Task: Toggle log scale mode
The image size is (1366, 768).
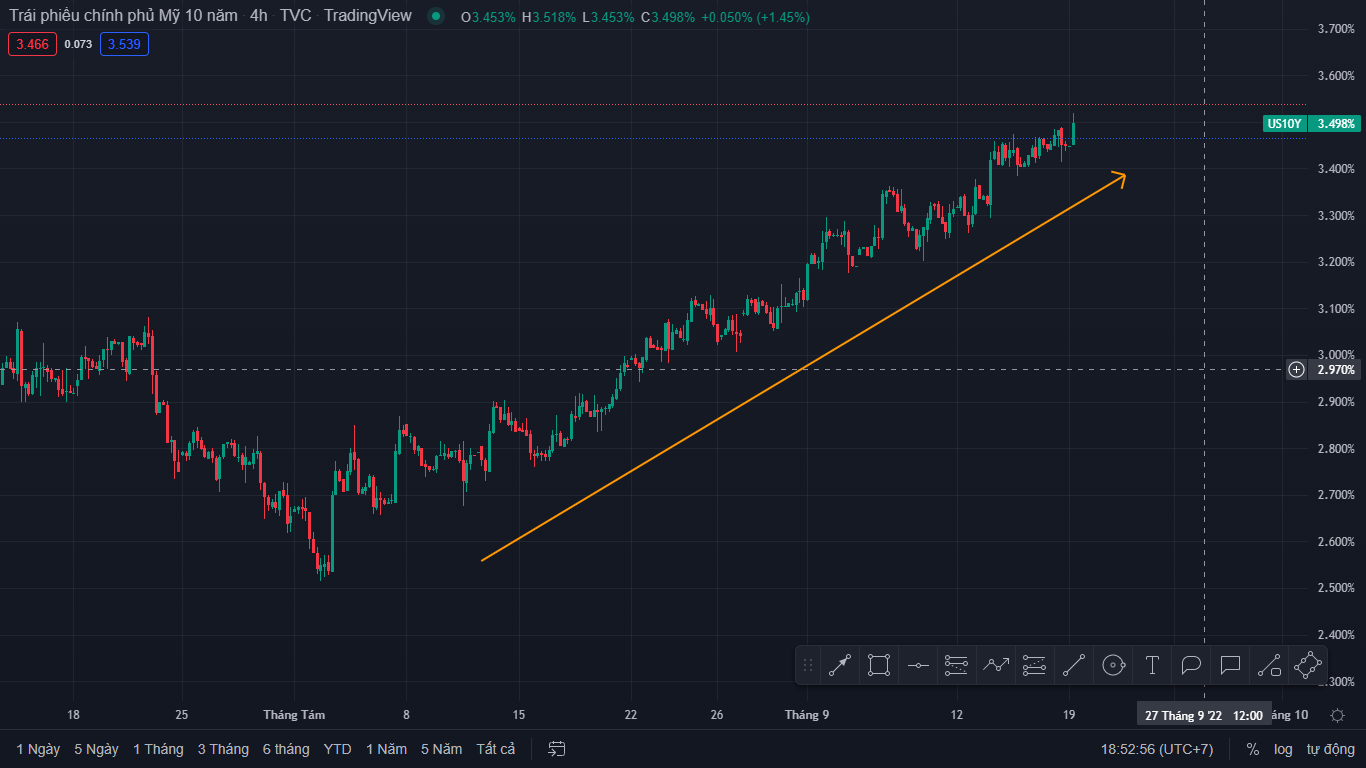Action: [x=1283, y=749]
